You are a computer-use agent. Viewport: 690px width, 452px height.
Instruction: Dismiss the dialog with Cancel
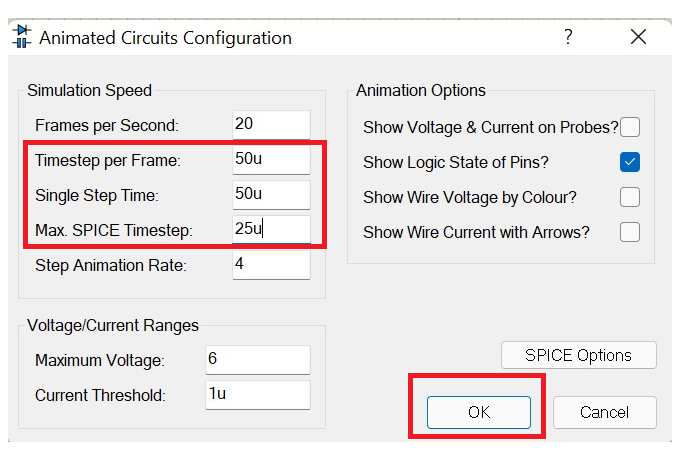(x=604, y=412)
